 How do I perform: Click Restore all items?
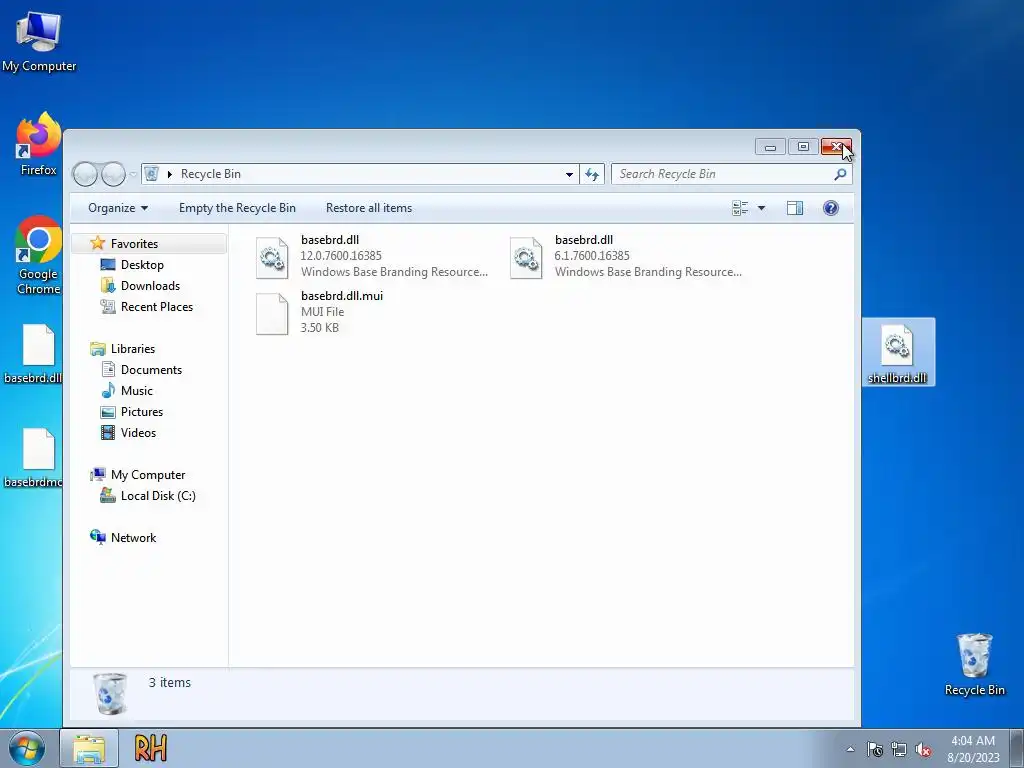[369, 208]
